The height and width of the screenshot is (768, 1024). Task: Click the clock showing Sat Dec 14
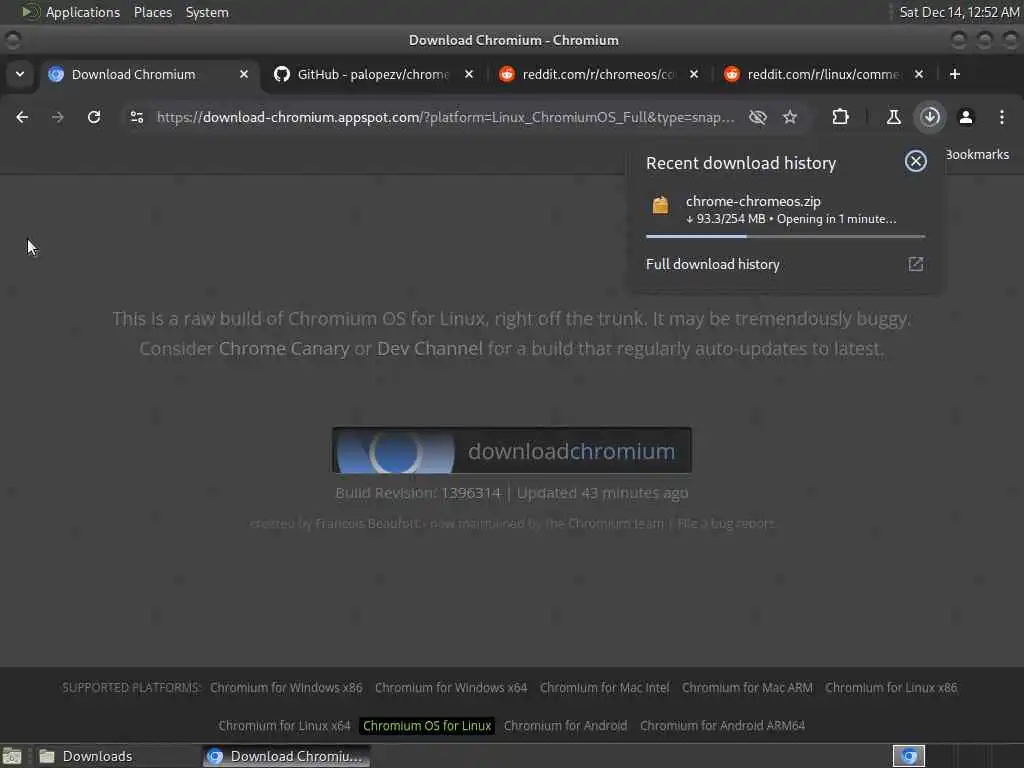pyautogui.click(x=959, y=12)
